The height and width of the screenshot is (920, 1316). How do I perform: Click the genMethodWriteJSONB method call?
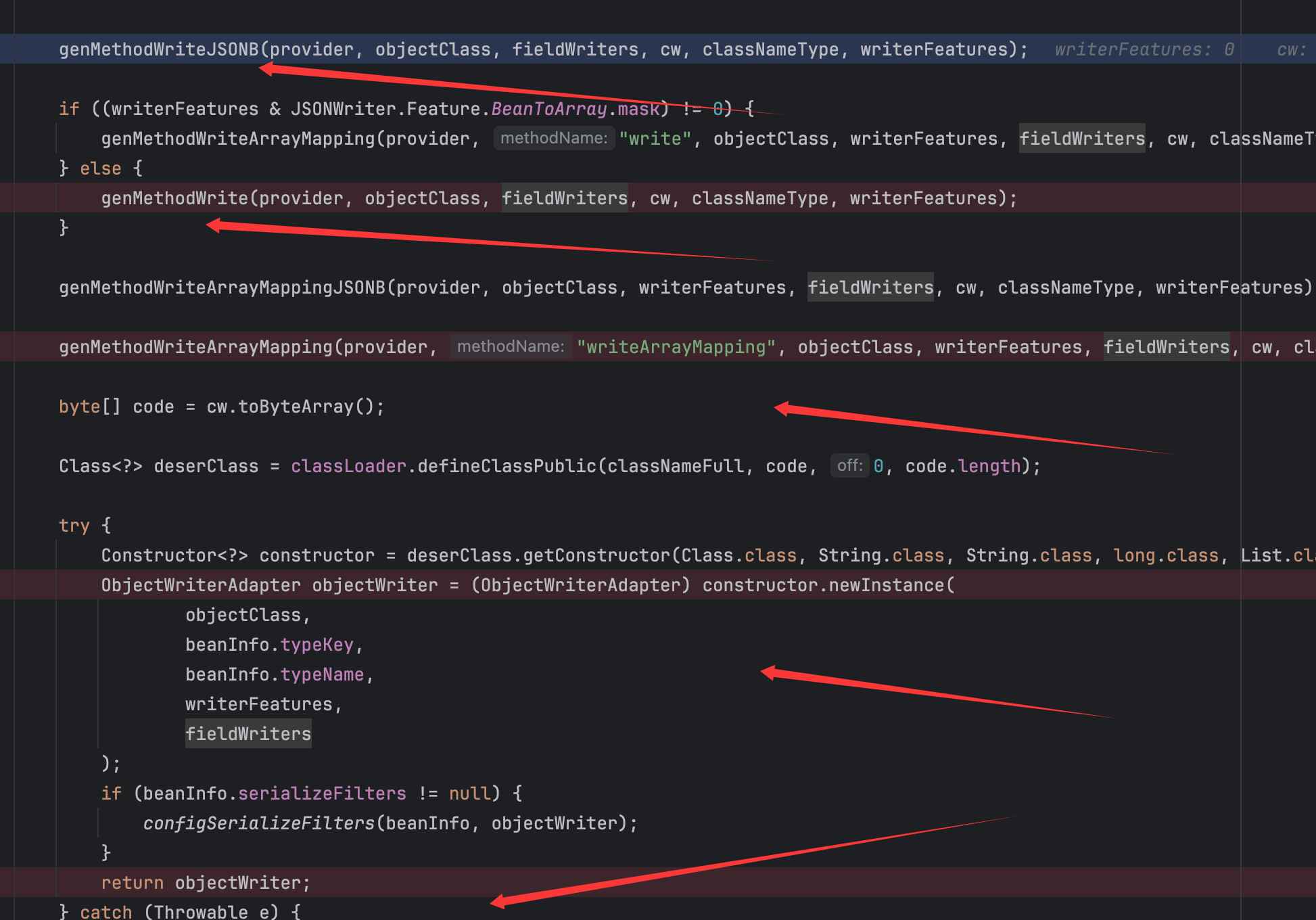(159, 49)
